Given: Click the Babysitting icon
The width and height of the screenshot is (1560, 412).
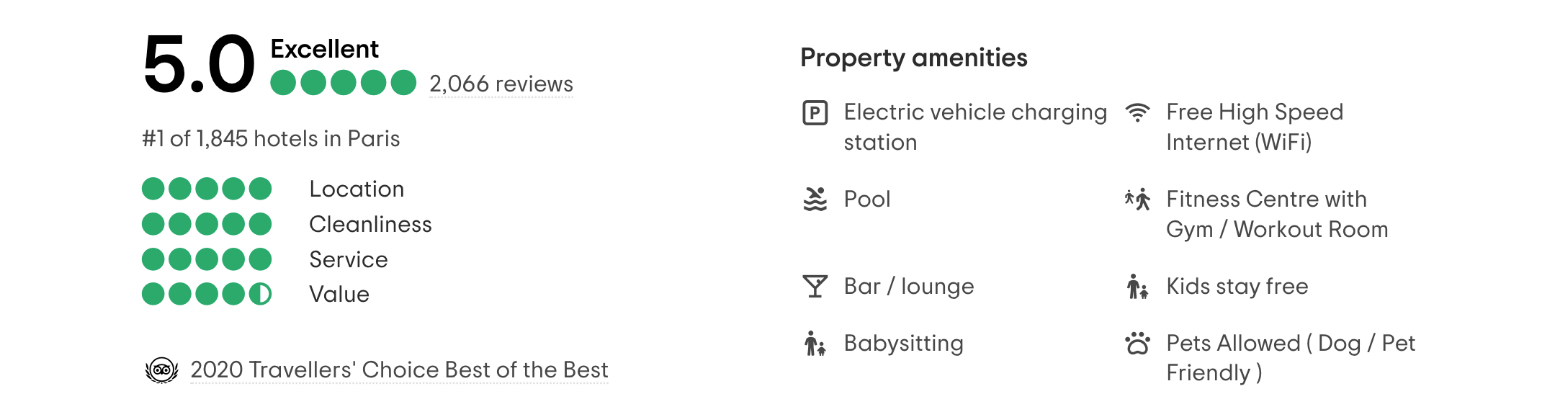Looking at the screenshot, I should point(815,344).
